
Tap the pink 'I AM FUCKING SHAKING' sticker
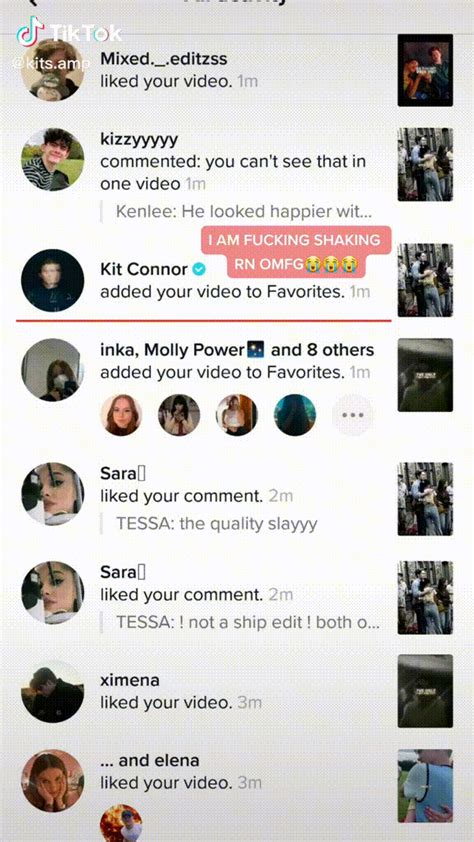pos(296,252)
